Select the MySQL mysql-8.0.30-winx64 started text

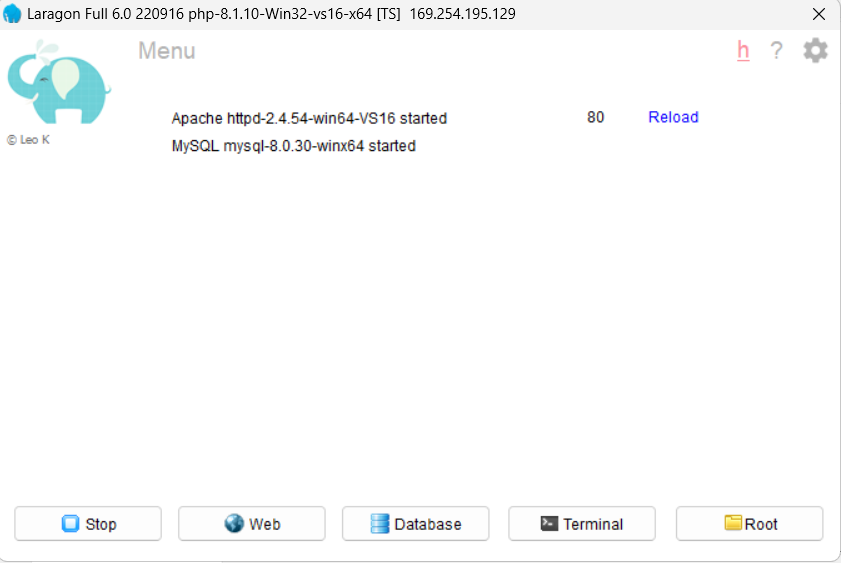[293, 146]
